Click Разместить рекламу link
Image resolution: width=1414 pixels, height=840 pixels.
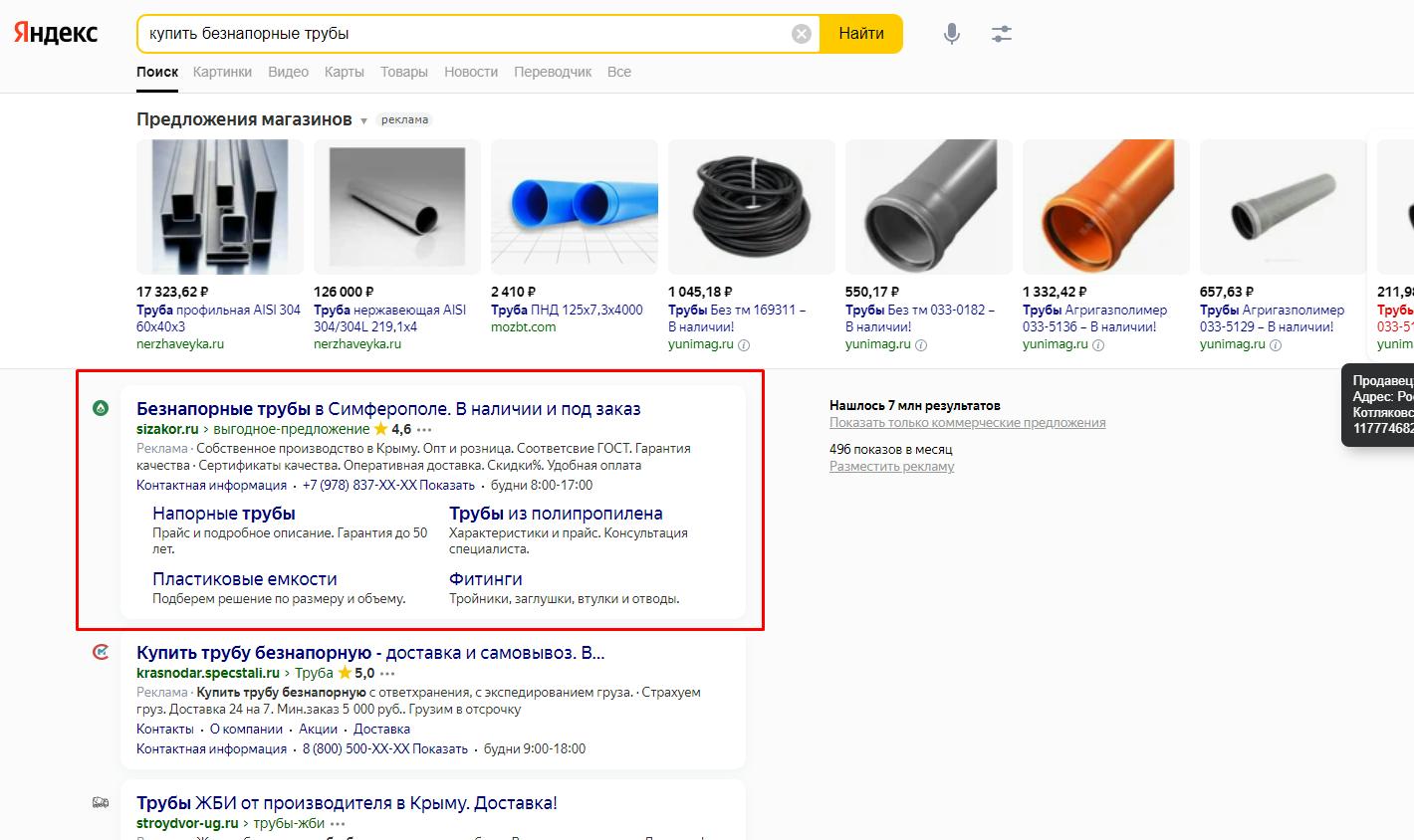891,467
